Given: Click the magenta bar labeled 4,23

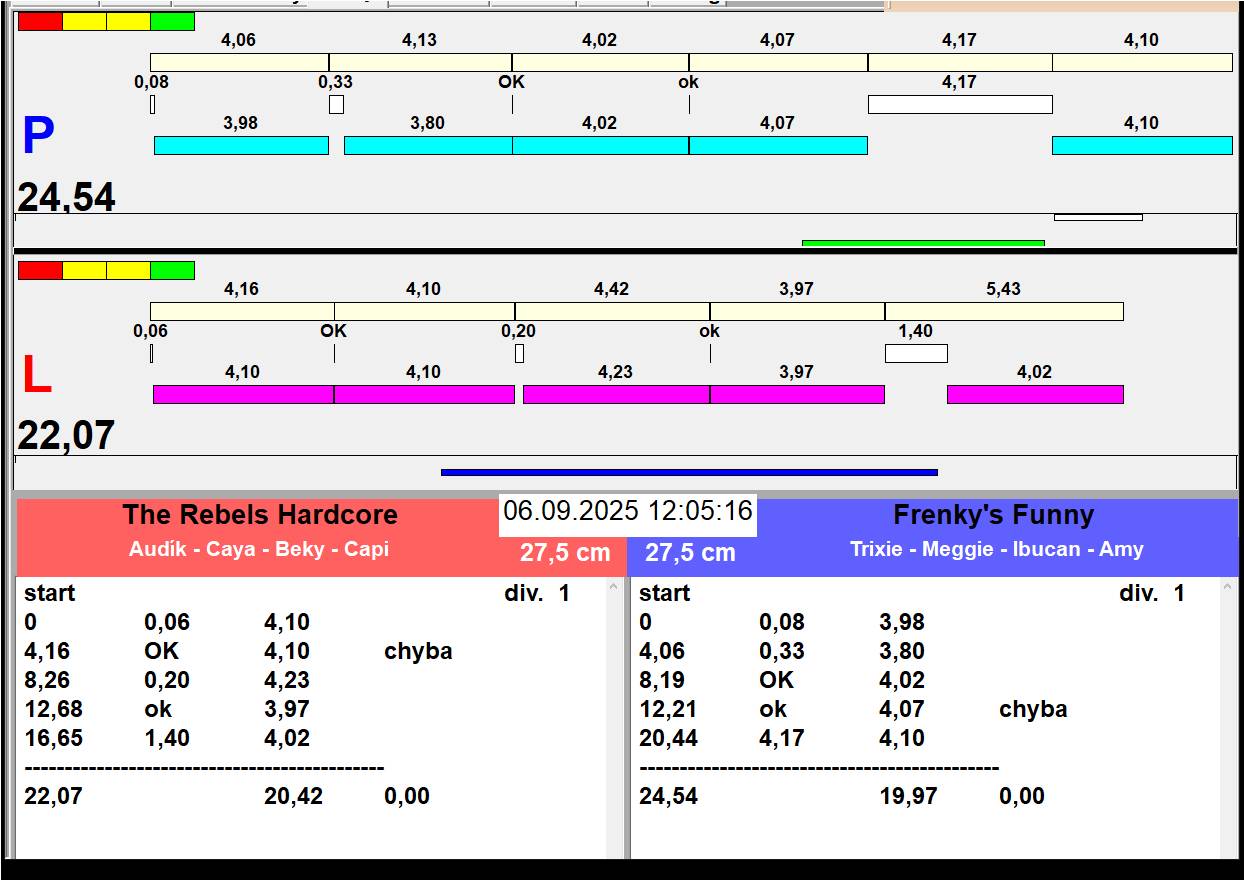Looking at the screenshot, I should click(616, 394).
